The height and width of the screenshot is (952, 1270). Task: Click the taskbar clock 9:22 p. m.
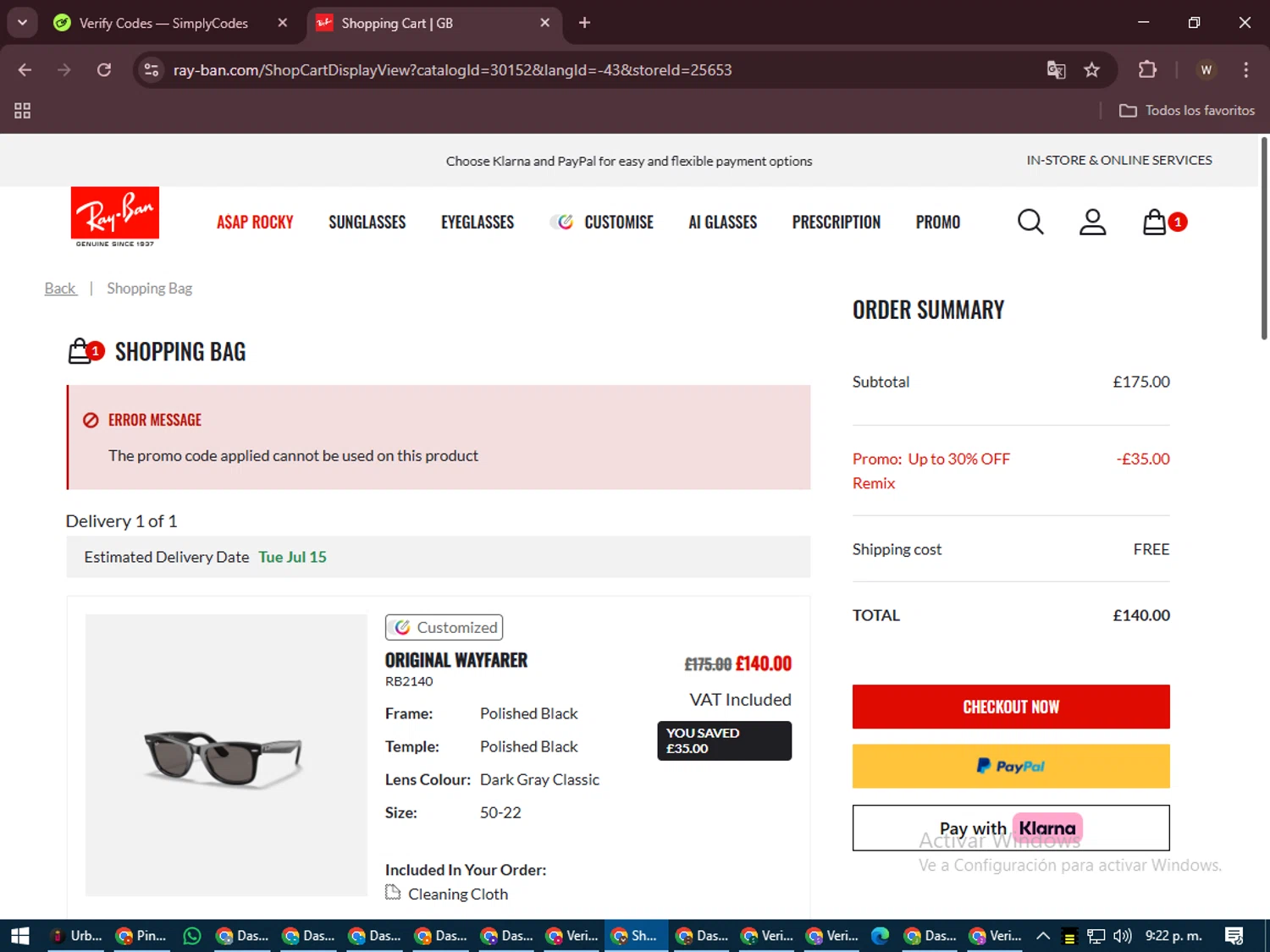pos(1173,936)
